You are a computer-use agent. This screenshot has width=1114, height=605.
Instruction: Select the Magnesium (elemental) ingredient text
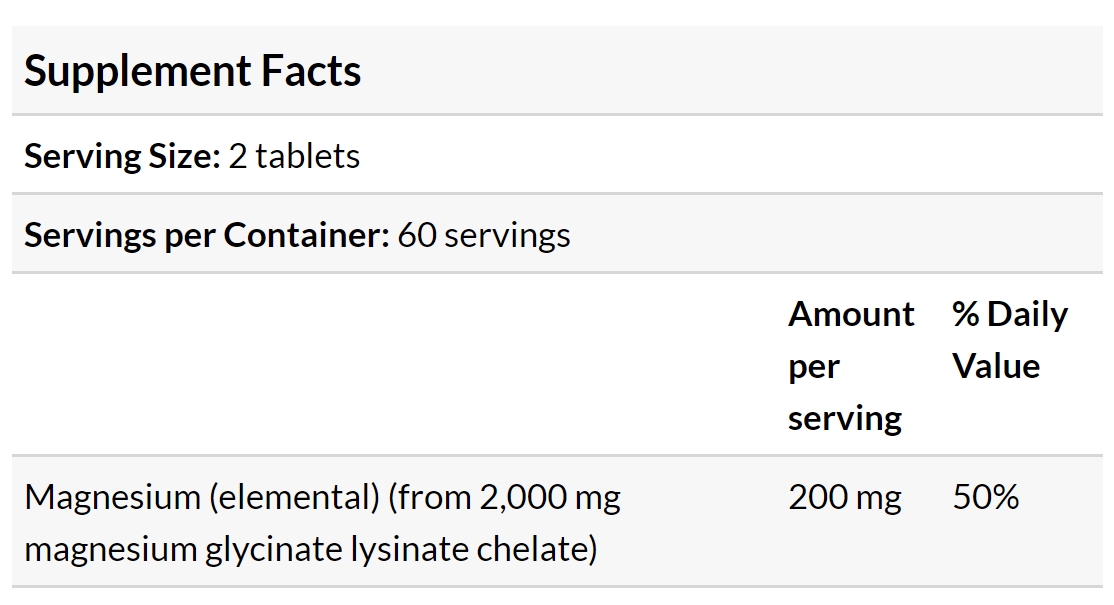pyautogui.click(x=202, y=497)
